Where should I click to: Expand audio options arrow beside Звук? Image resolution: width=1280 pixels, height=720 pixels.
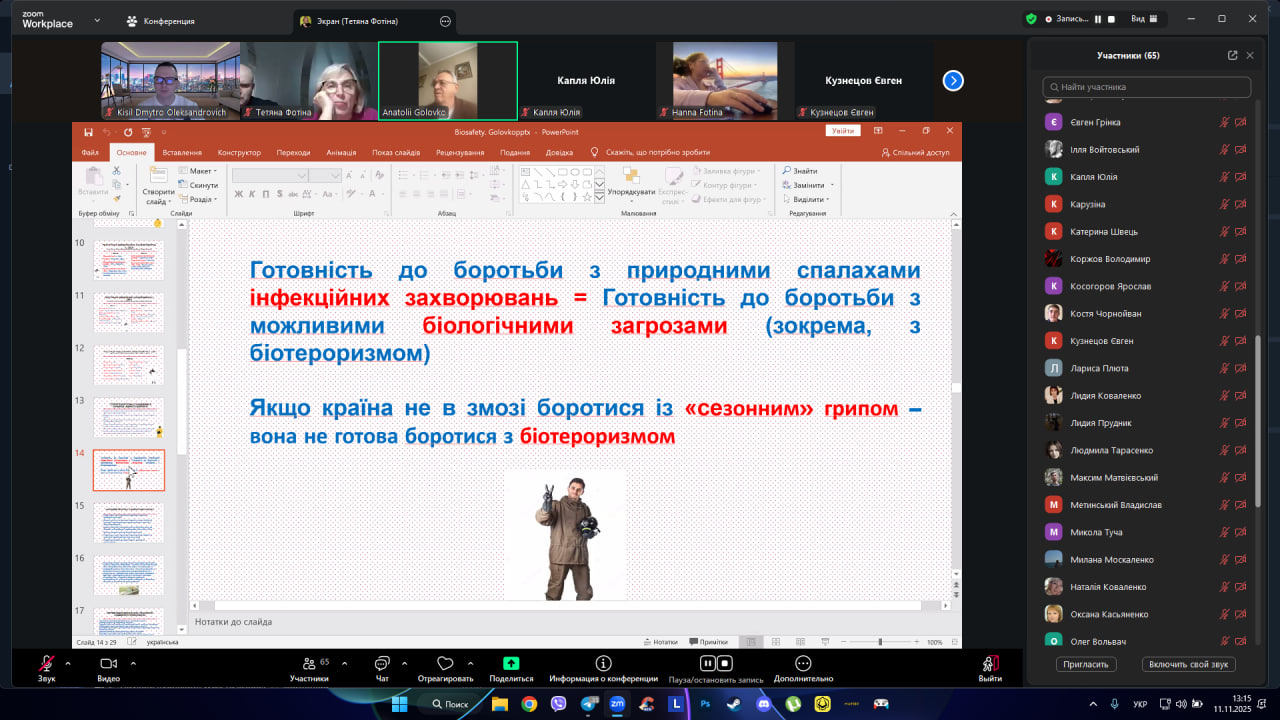pos(68,662)
